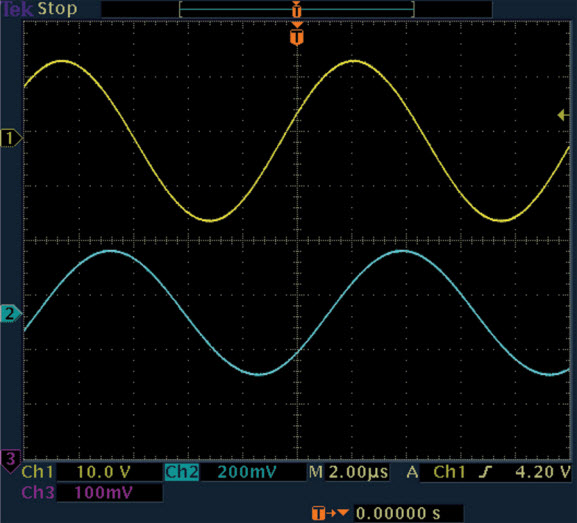577x523 pixels.
Task: Click the Stop acquisition status
Action: click(57, 9)
